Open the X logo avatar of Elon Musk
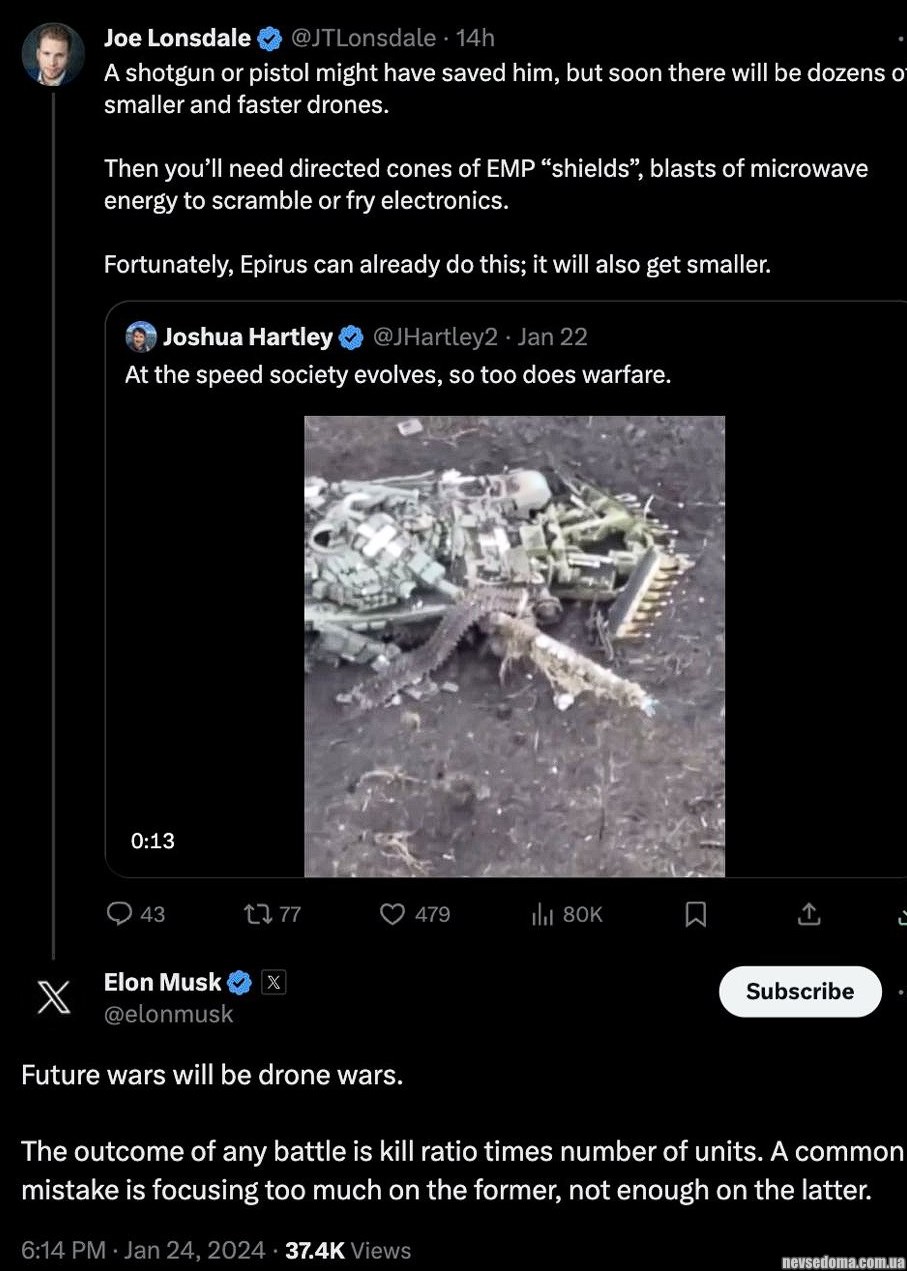Image resolution: width=907 pixels, height=1271 pixels. coord(53,997)
